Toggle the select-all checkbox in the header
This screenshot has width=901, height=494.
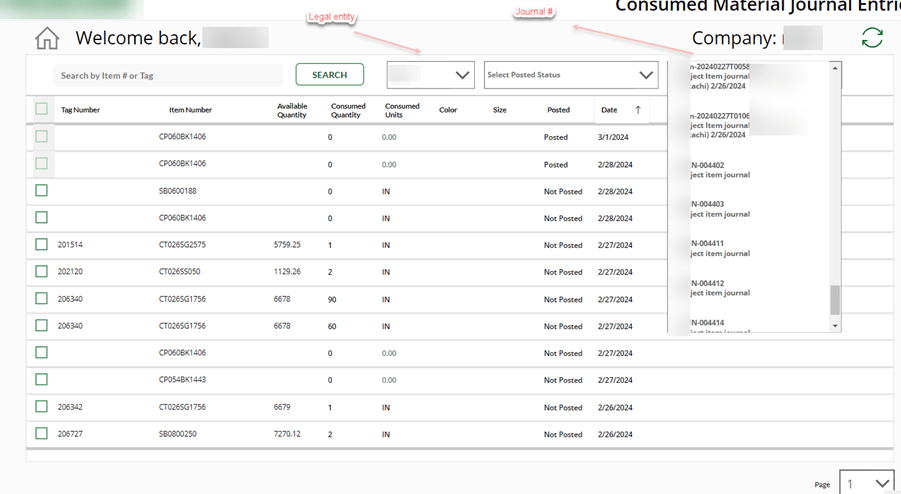[x=41, y=109]
